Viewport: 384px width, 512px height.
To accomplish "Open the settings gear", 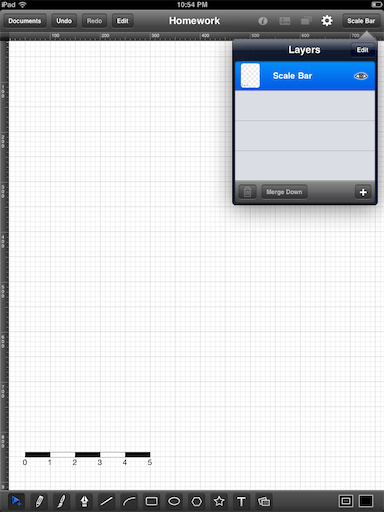I will 327,21.
